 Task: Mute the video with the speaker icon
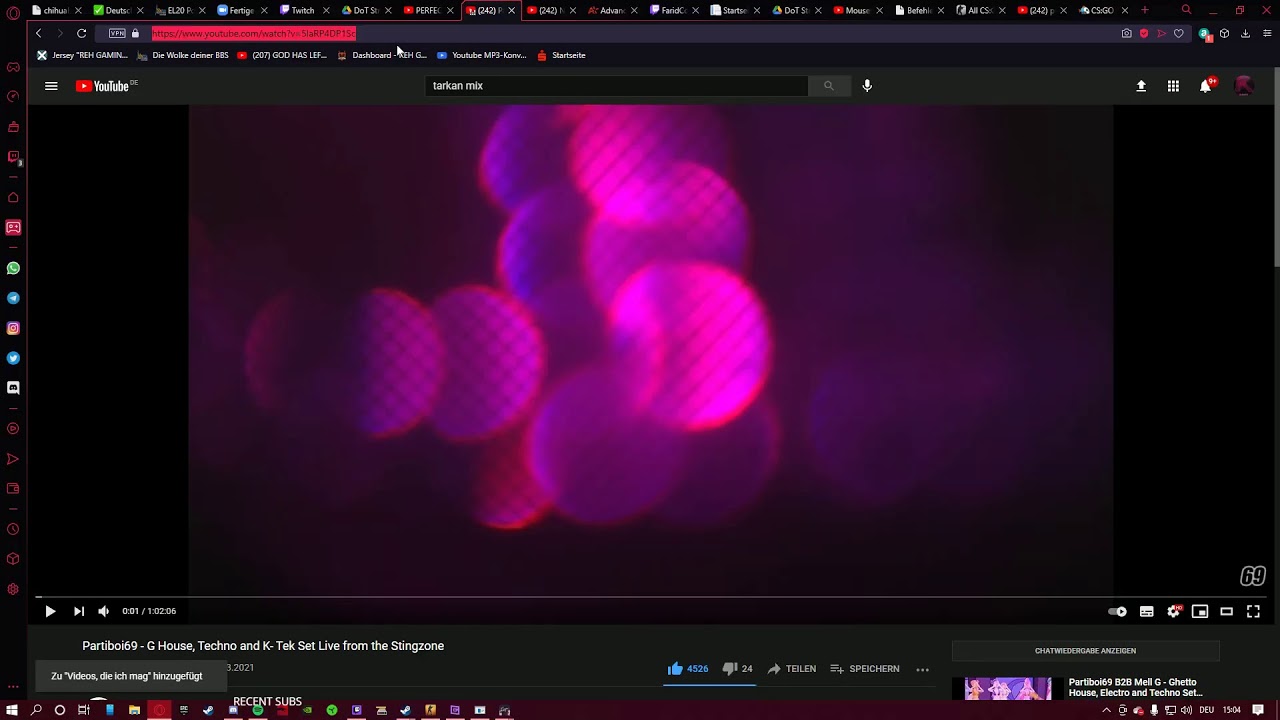coord(103,611)
